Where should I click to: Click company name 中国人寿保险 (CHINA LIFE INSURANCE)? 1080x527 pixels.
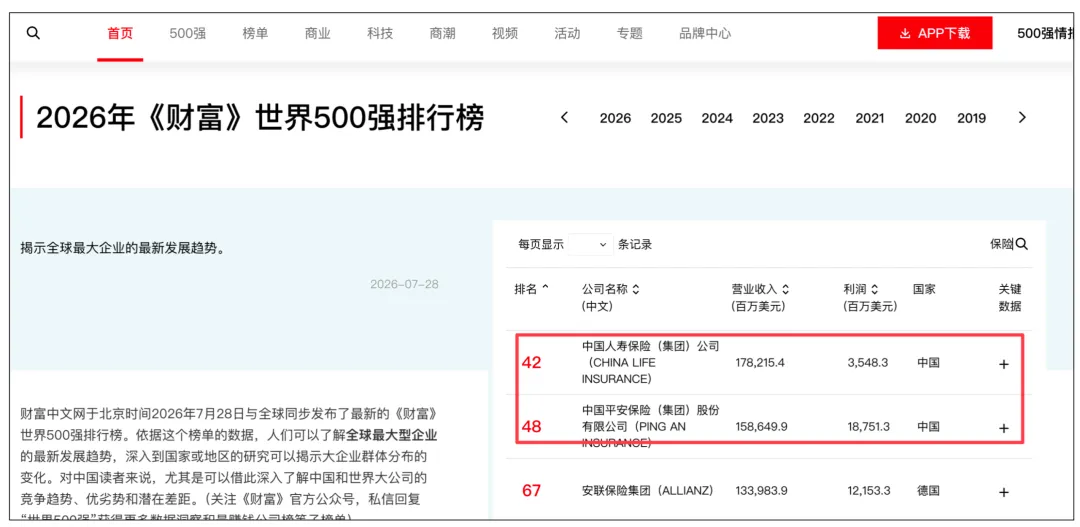pos(650,362)
